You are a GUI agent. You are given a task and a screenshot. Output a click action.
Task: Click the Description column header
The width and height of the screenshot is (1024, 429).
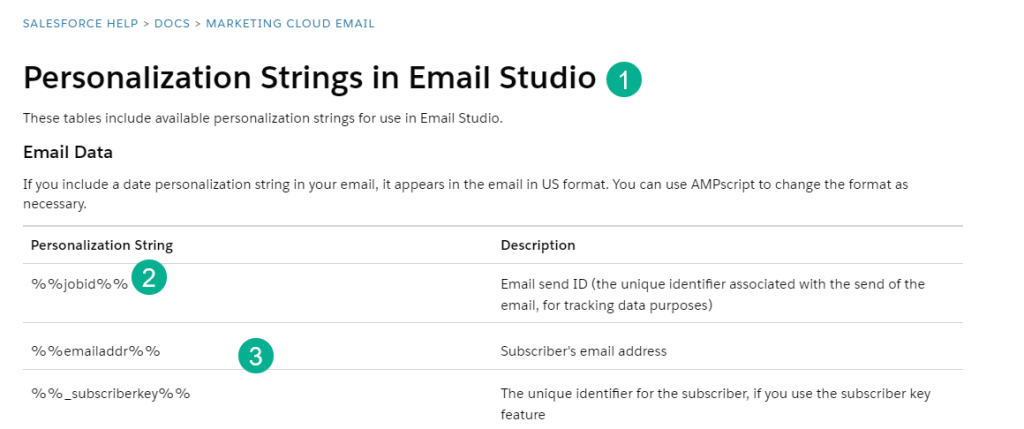[x=537, y=245]
